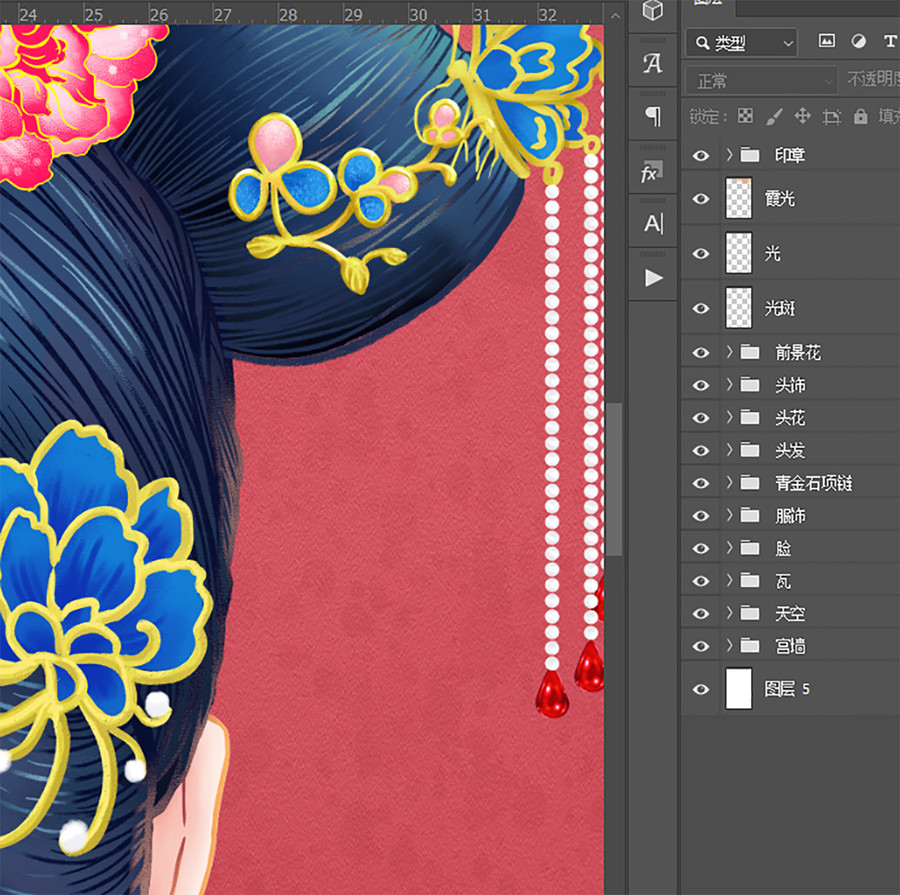Screen dimensions: 900x895
Task: Select 头饰 group folder icon
Action: click(750, 385)
